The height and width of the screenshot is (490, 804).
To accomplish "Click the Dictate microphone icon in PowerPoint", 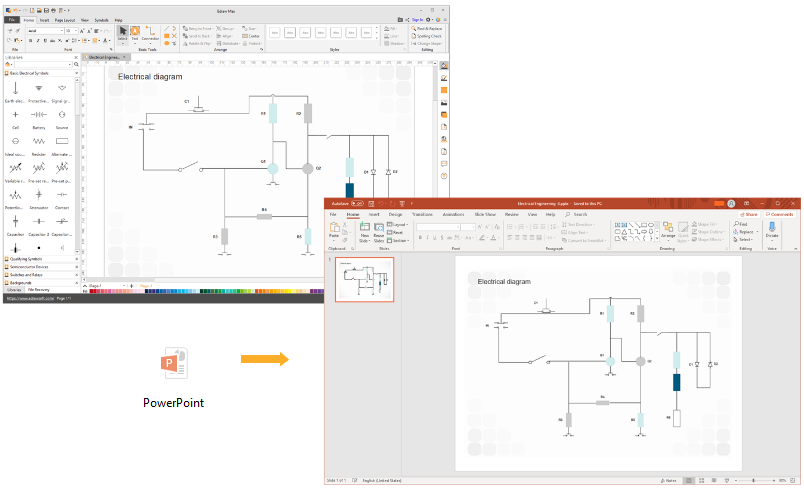I will pos(772,227).
